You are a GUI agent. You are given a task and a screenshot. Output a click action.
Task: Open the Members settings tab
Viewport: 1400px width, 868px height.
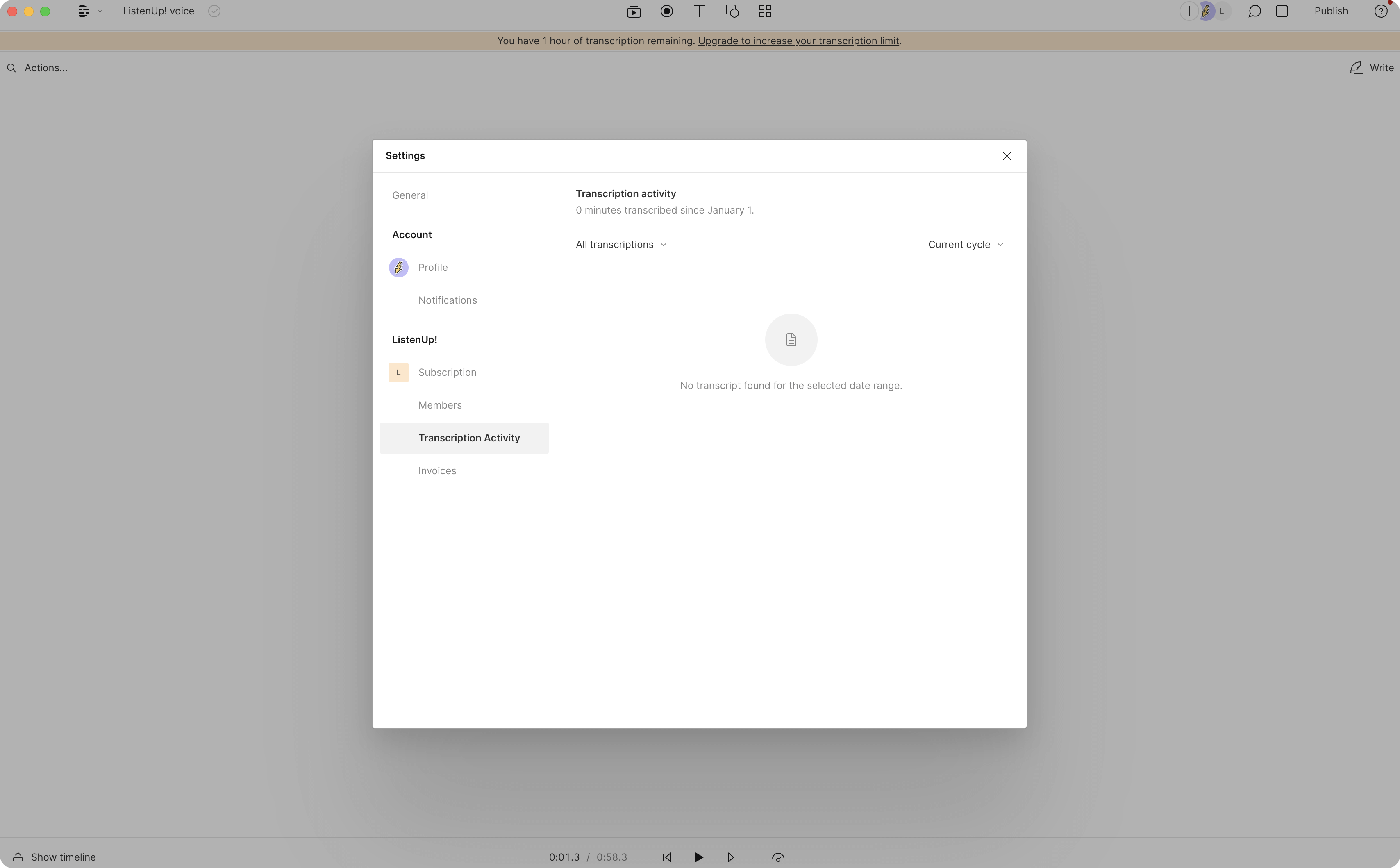tap(440, 405)
